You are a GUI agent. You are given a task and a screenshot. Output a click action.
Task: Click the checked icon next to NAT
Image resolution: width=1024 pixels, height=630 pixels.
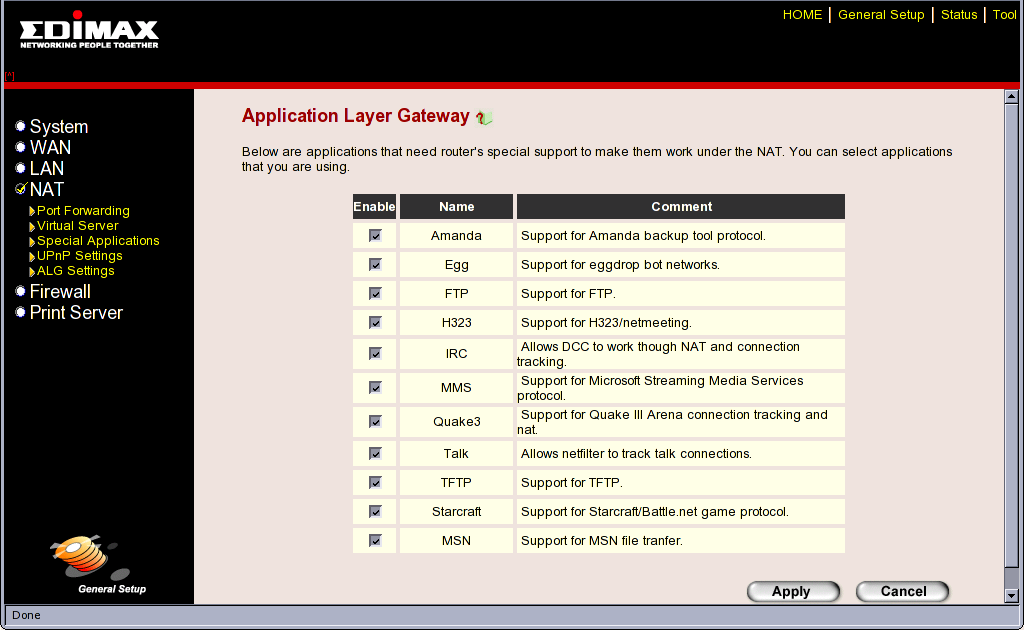20,189
